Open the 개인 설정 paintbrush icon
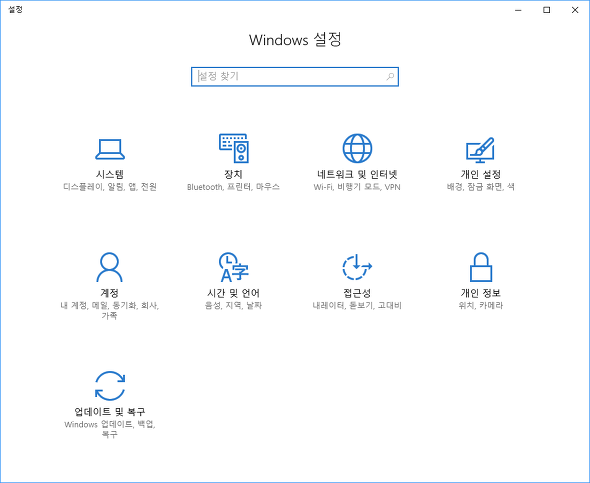This screenshot has height=483, width=590. (x=481, y=150)
